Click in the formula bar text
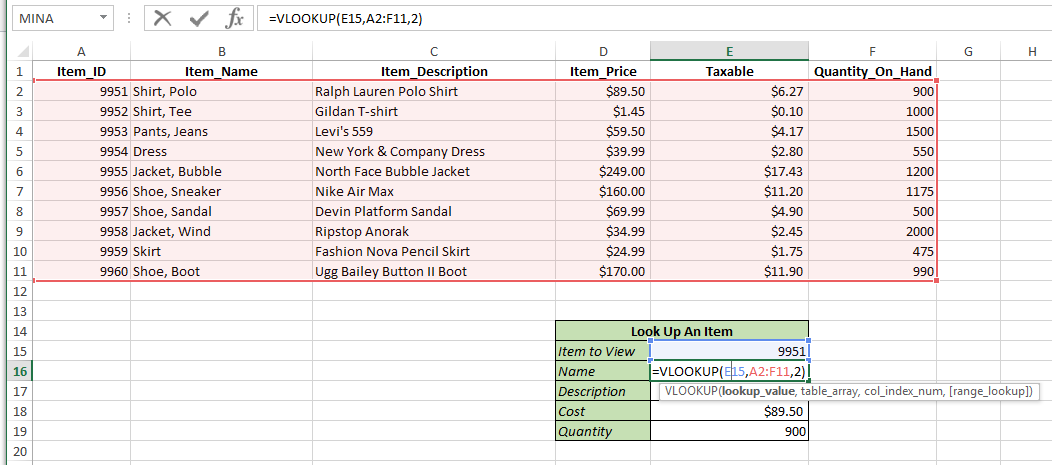The height and width of the screenshot is (465, 1052). (346, 19)
